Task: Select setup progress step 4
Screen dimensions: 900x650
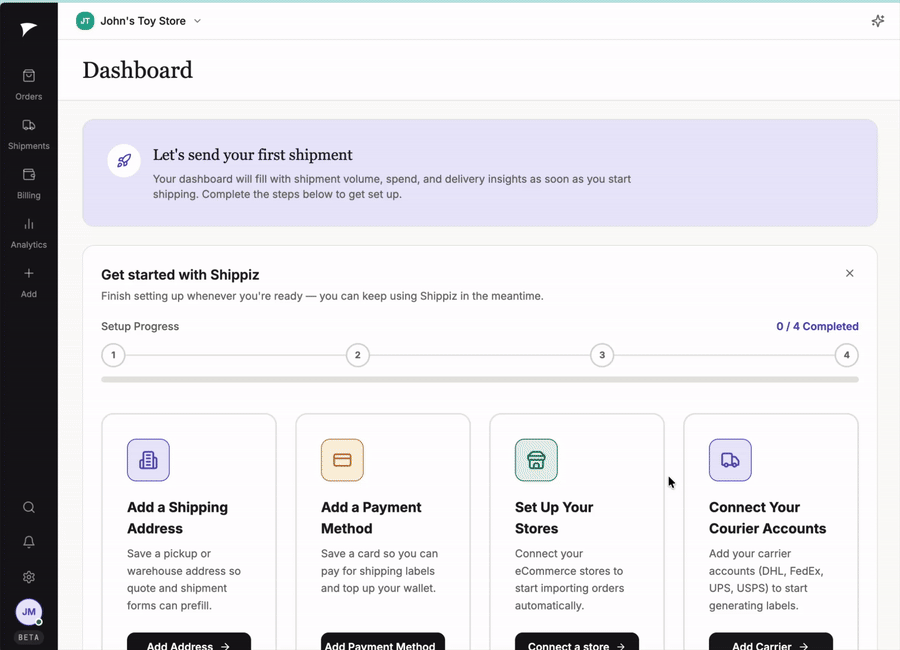Action: coord(847,355)
